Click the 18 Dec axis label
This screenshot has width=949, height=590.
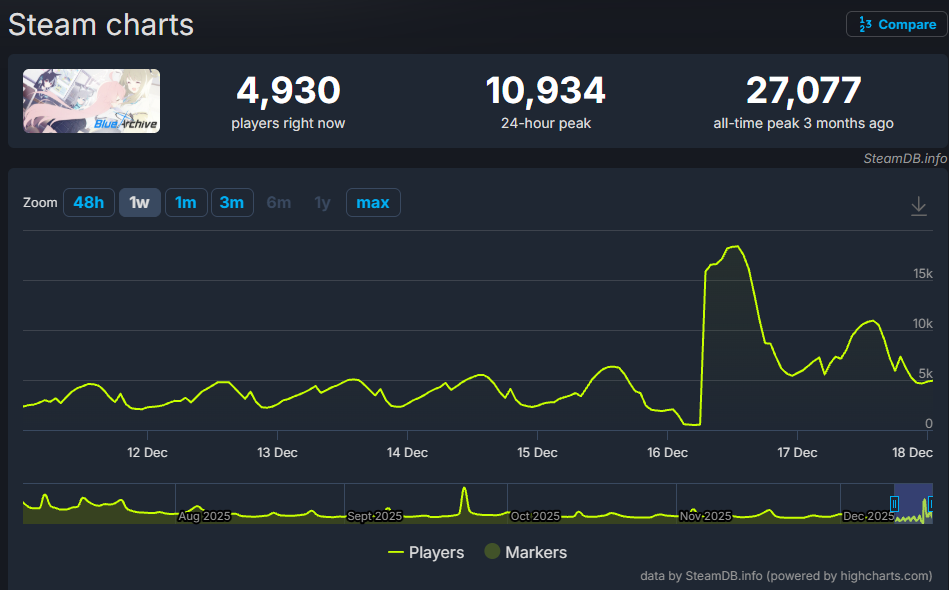point(912,453)
